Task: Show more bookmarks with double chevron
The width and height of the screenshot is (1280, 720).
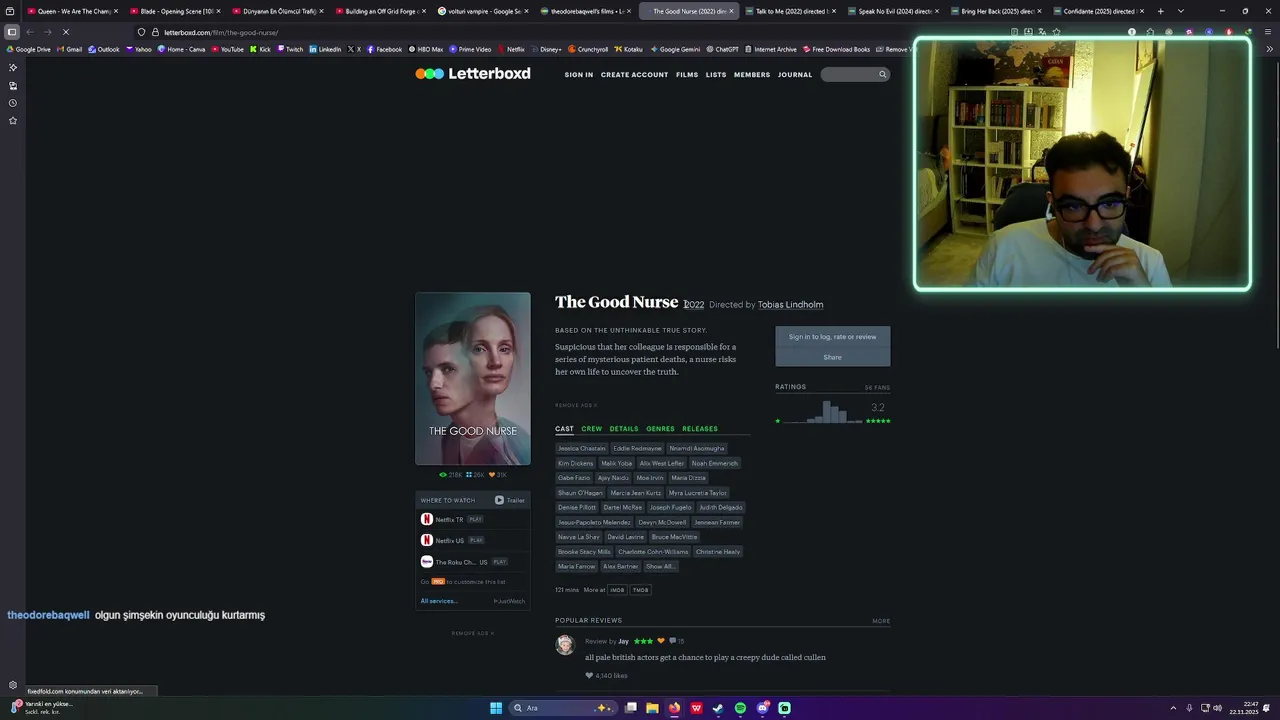Action: tap(1272, 49)
